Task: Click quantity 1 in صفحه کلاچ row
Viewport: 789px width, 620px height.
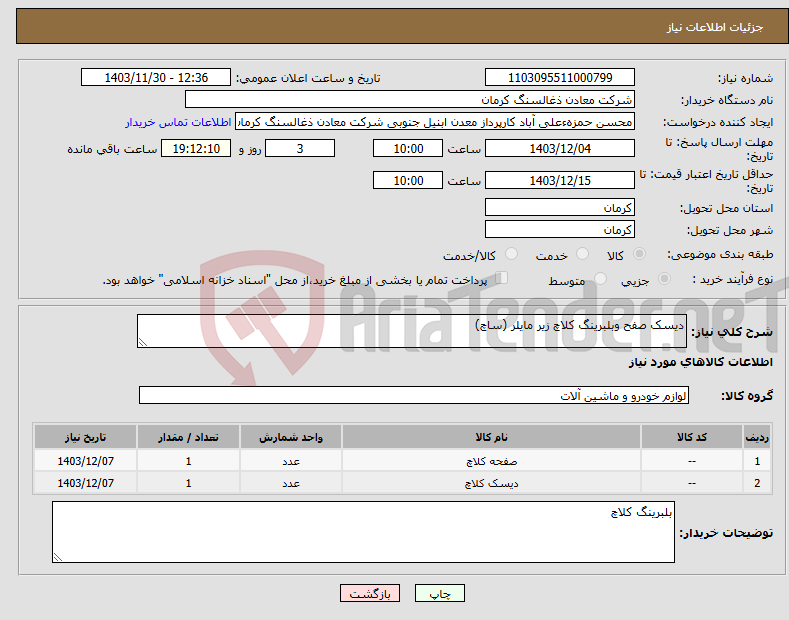Action: point(188,461)
